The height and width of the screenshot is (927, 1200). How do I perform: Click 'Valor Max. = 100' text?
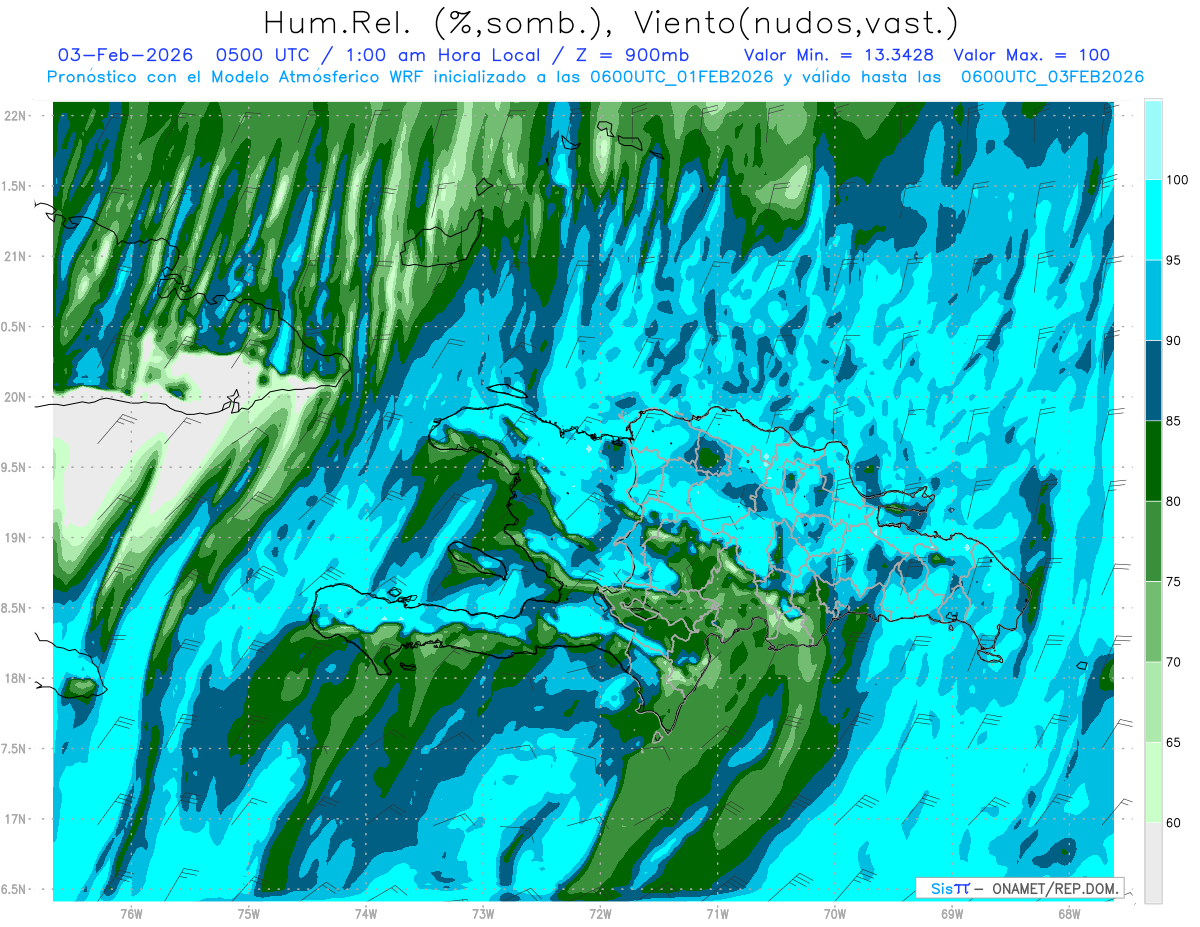click(1032, 55)
